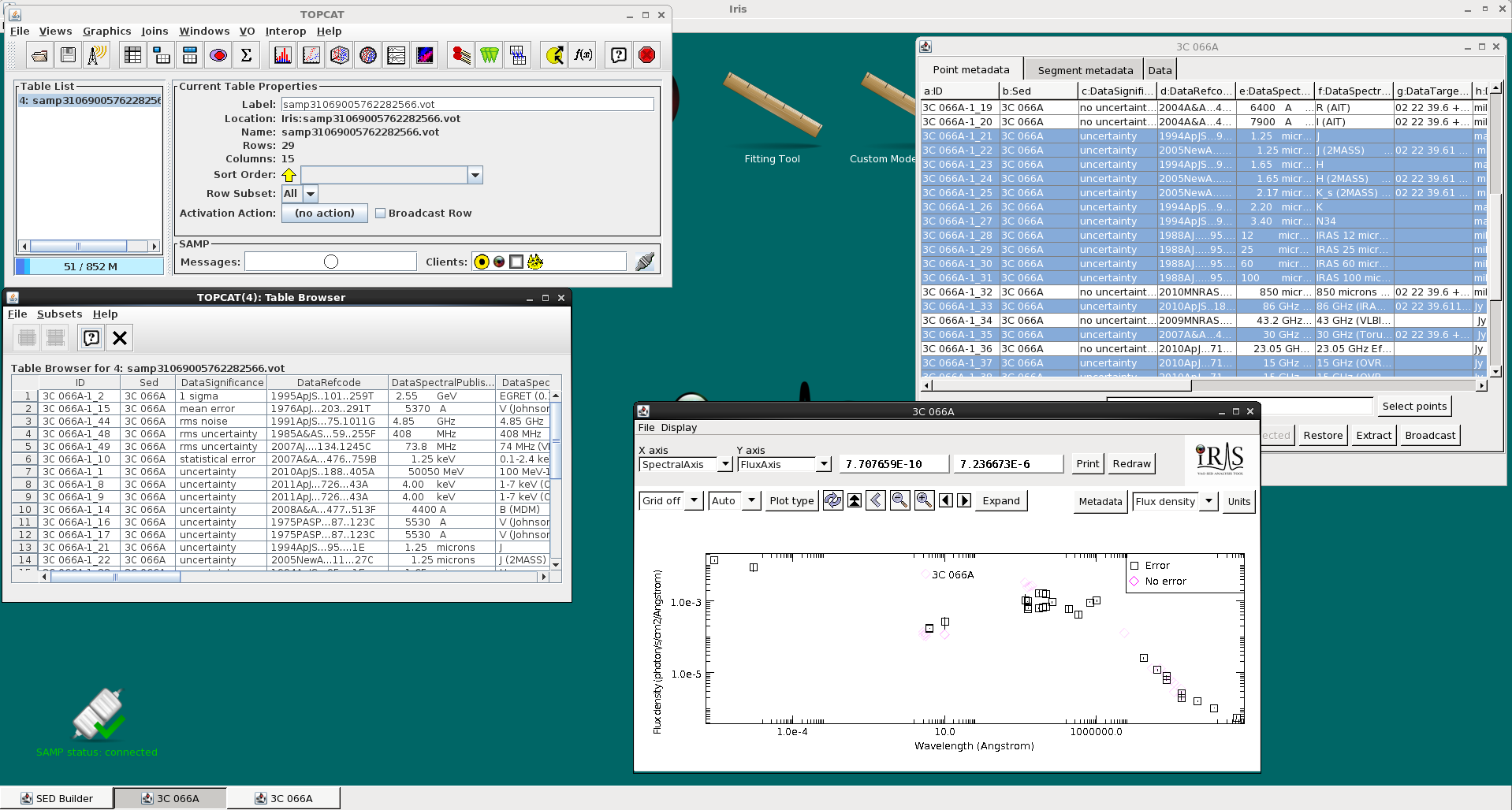Toggle the Broadcast Row checkbox
This screenshot has width=1512, height=810.
[380, 213]
